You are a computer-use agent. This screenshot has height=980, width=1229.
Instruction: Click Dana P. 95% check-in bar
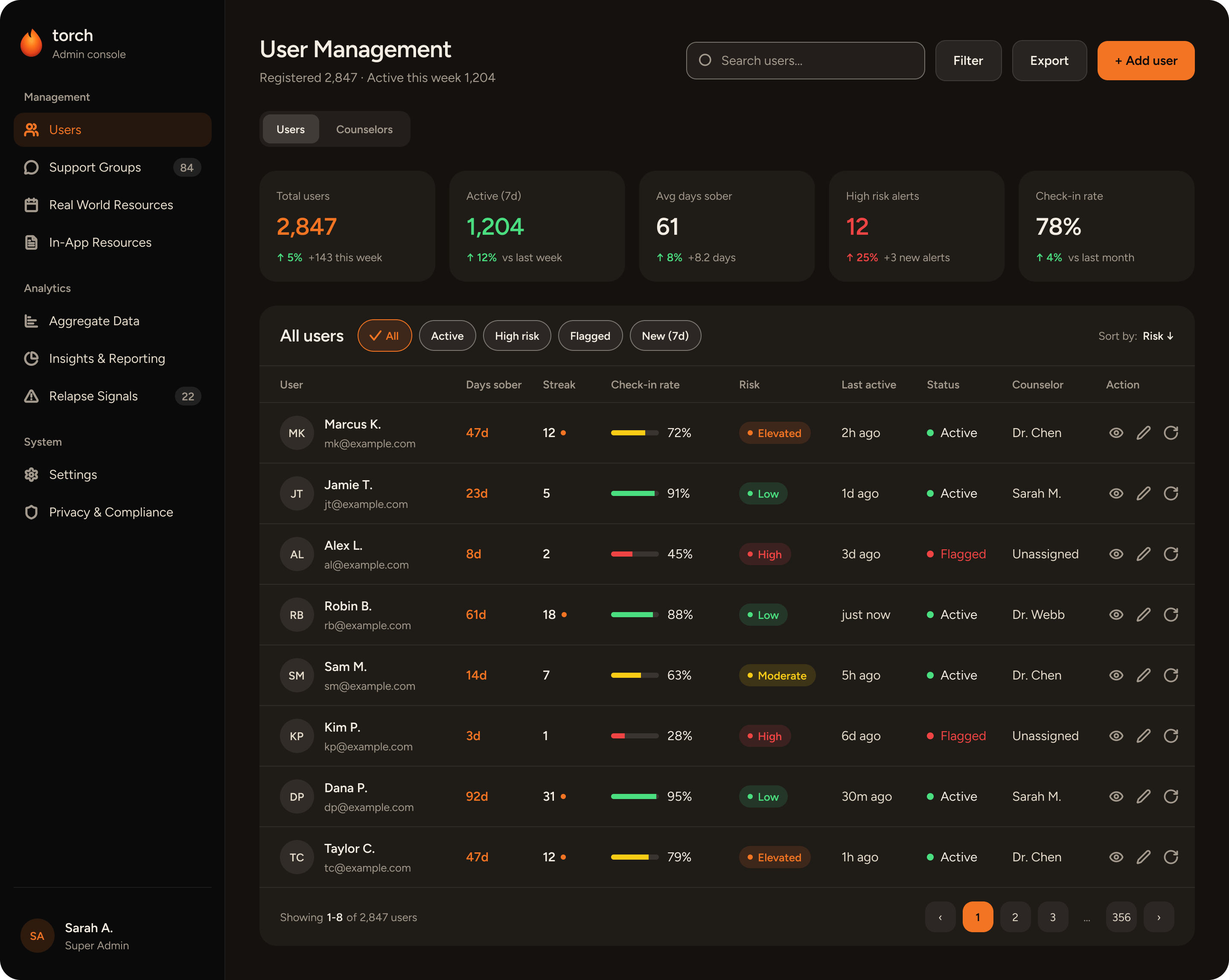pyautogui.click(x=635, y=797)
